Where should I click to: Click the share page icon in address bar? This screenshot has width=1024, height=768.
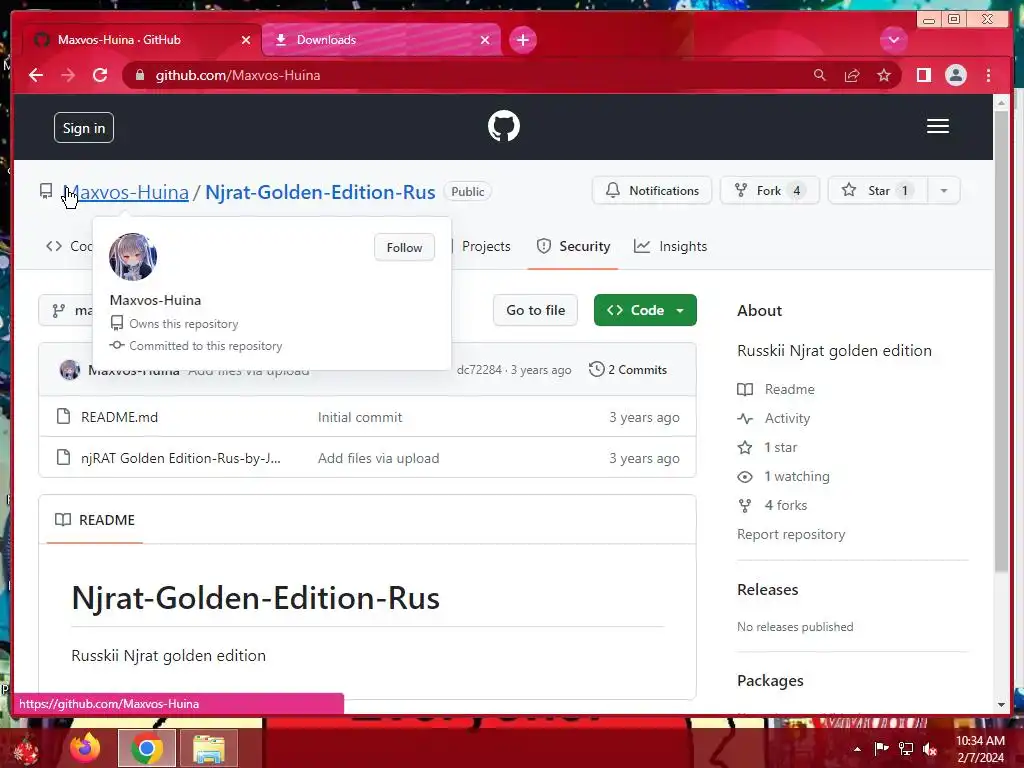click(x=852, y=75)
